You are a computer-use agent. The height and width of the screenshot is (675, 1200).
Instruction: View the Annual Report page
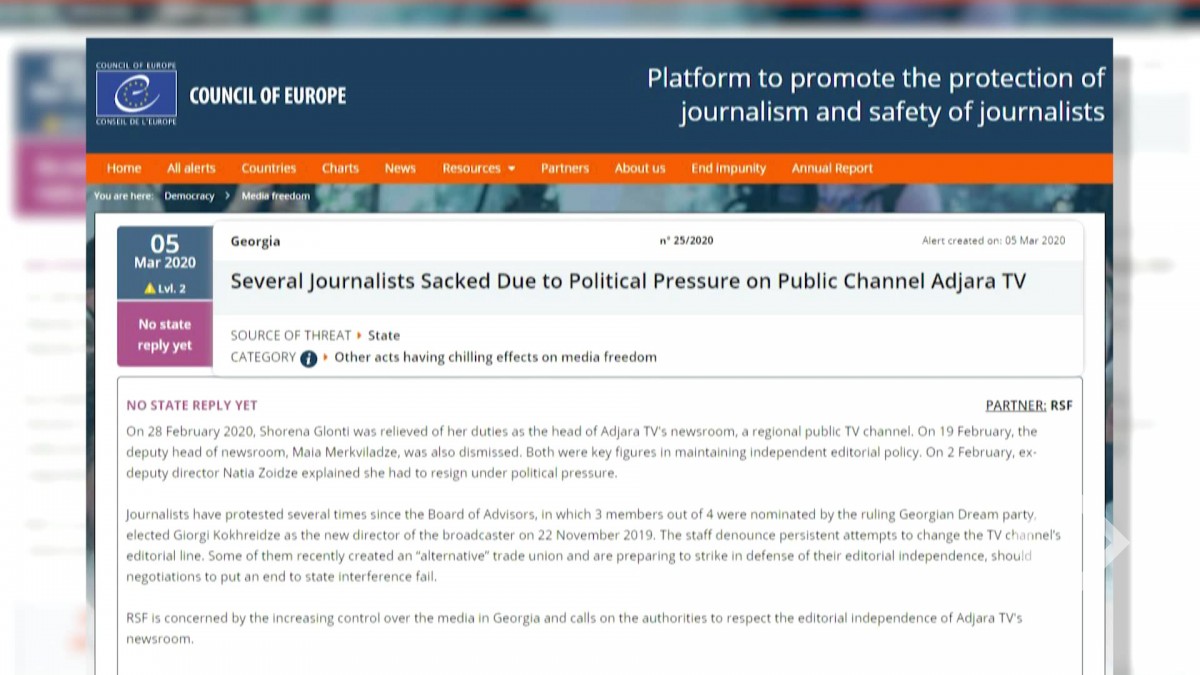tap(832, 168)
